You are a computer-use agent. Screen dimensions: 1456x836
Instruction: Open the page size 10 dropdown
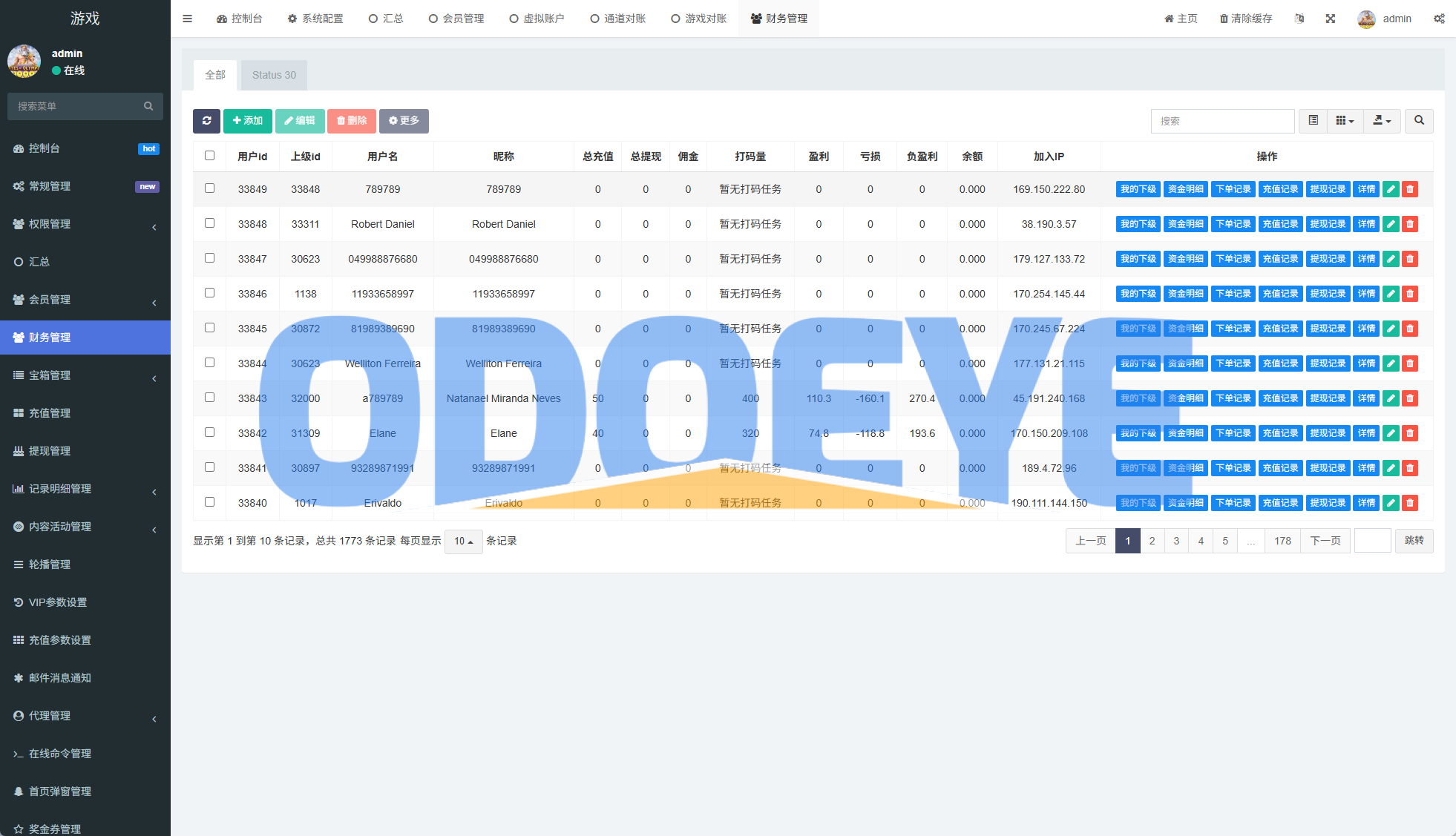463,542
